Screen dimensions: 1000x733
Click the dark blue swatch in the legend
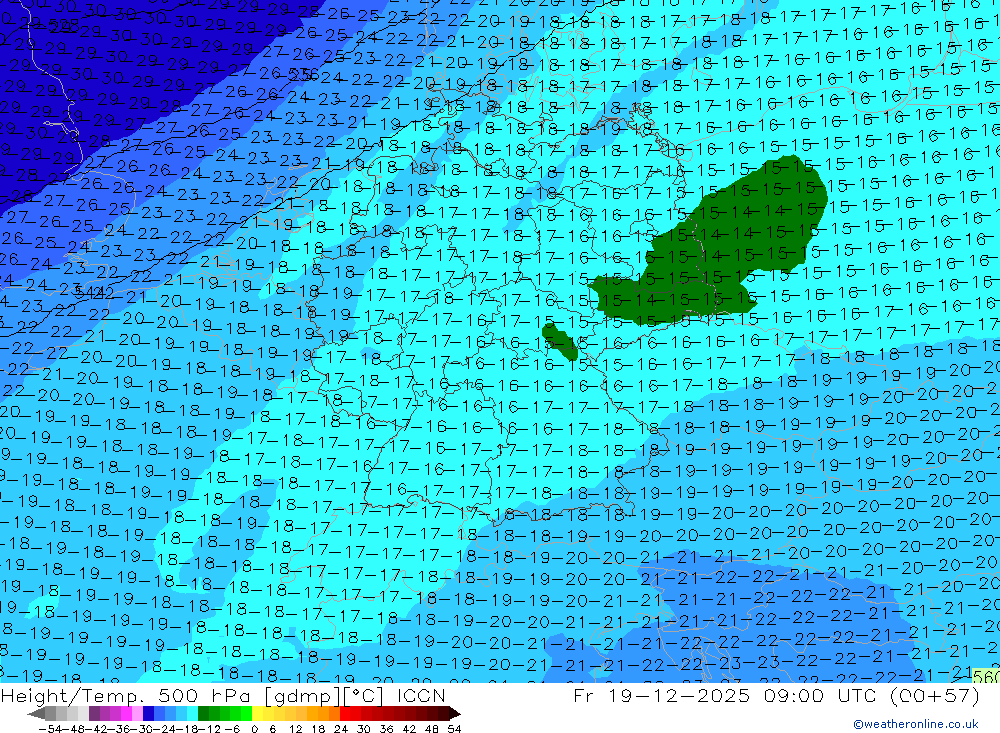[148, 713]
